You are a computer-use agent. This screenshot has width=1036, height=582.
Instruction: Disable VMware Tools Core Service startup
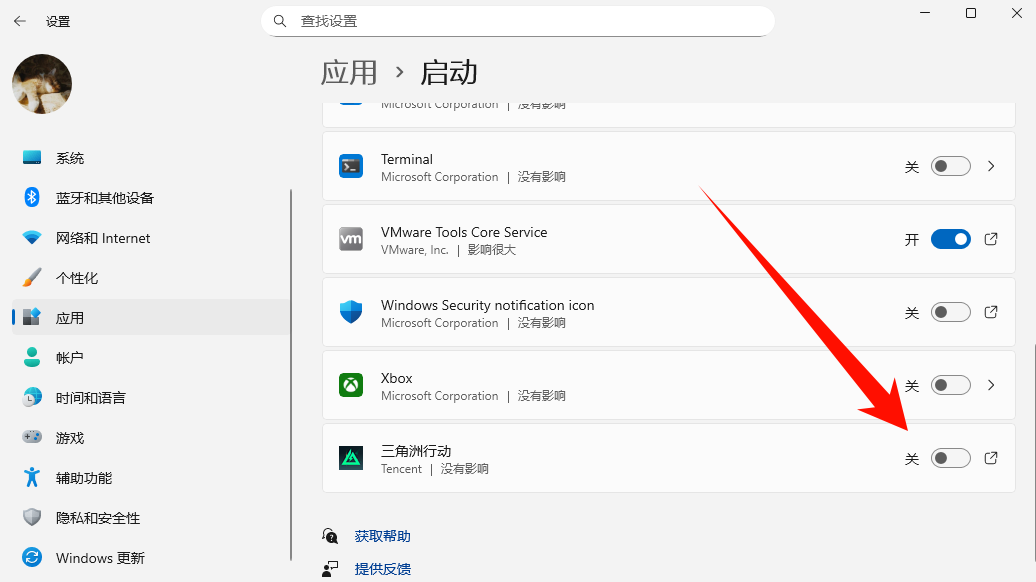pos(950,239)
